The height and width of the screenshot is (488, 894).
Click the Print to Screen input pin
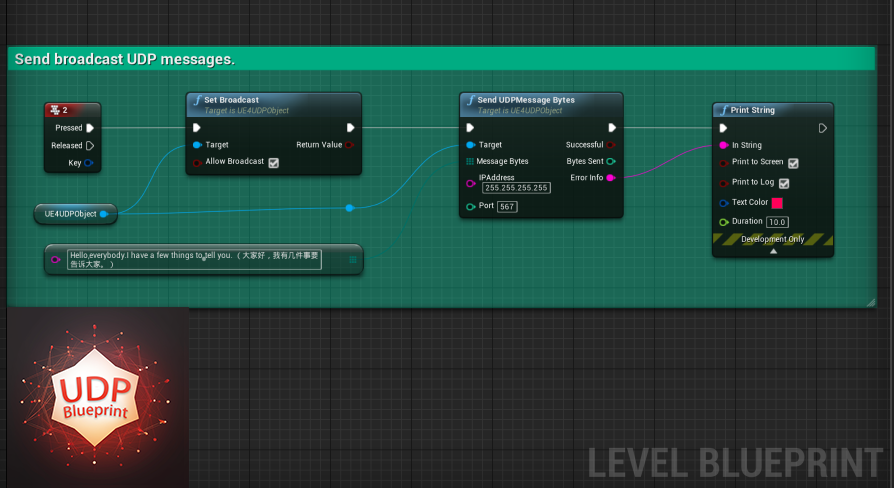coord(724,163)
